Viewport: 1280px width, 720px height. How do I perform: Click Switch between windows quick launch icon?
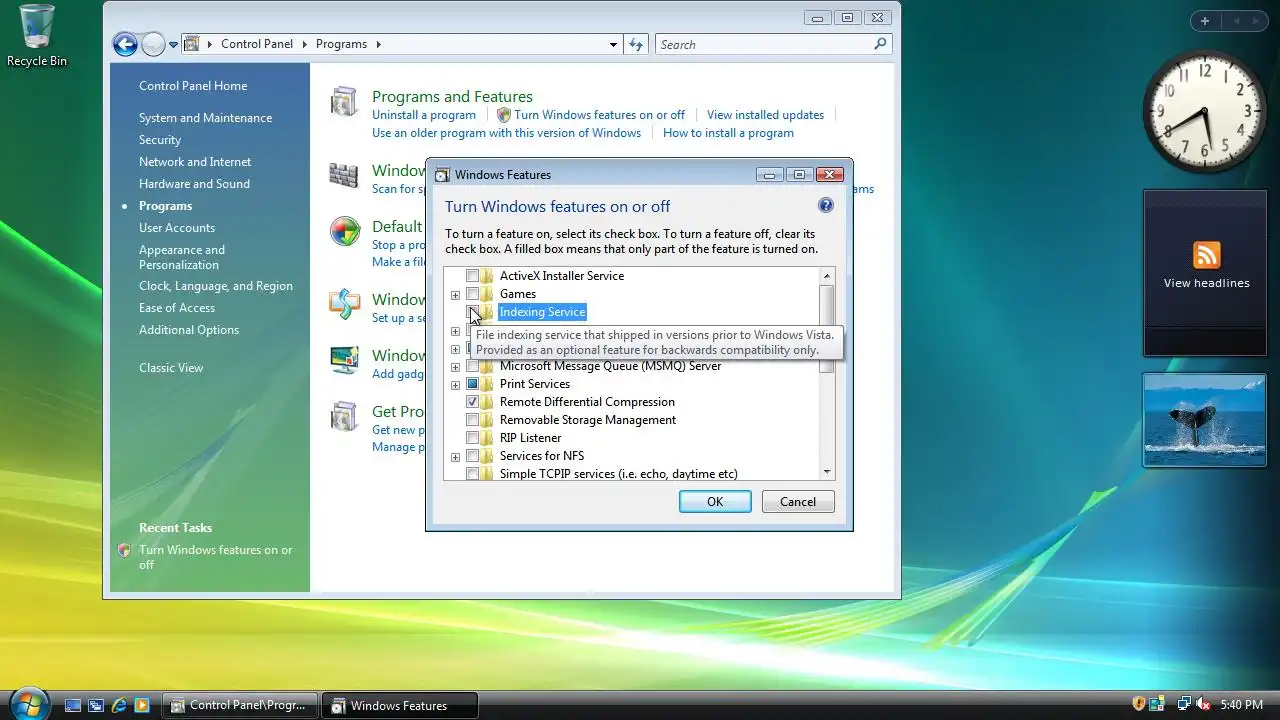click(x=96, y=705)
